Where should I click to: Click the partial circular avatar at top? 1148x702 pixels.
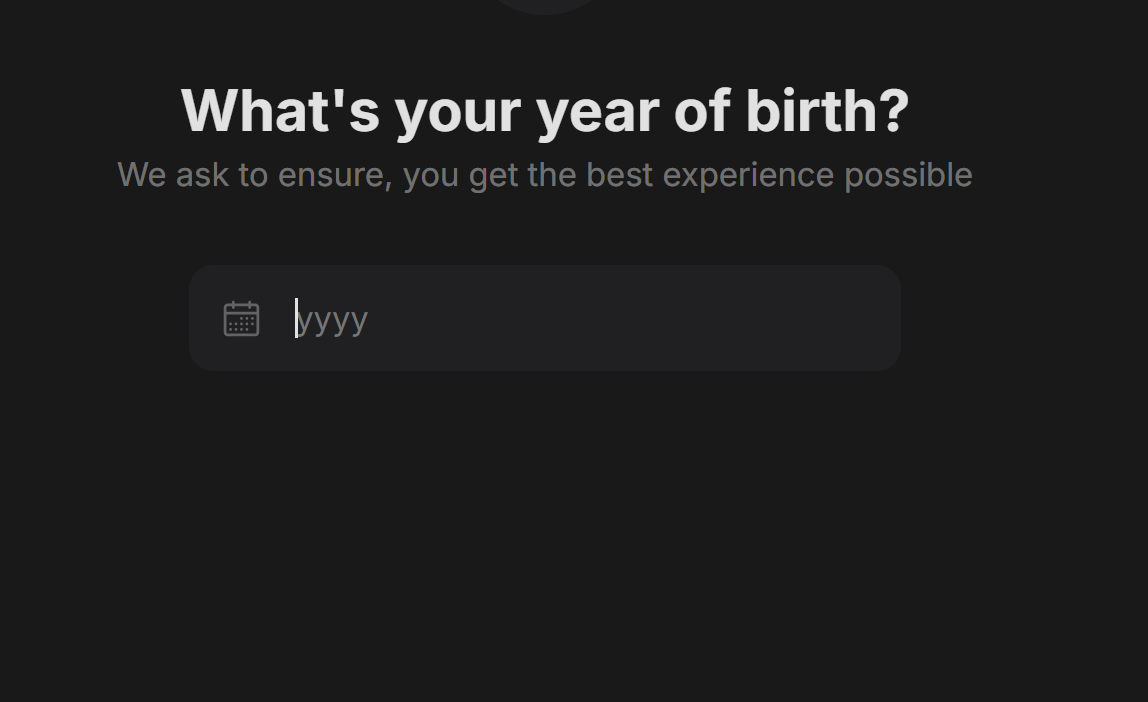click(x=545, y=7)
